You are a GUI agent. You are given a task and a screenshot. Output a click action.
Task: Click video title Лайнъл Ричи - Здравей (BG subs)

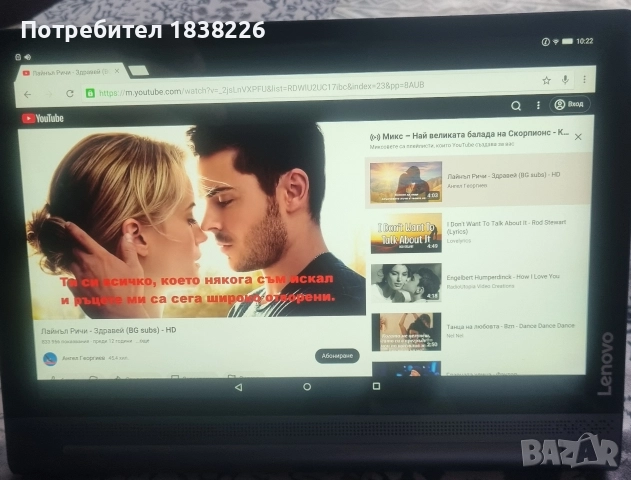tap(109, 330)
